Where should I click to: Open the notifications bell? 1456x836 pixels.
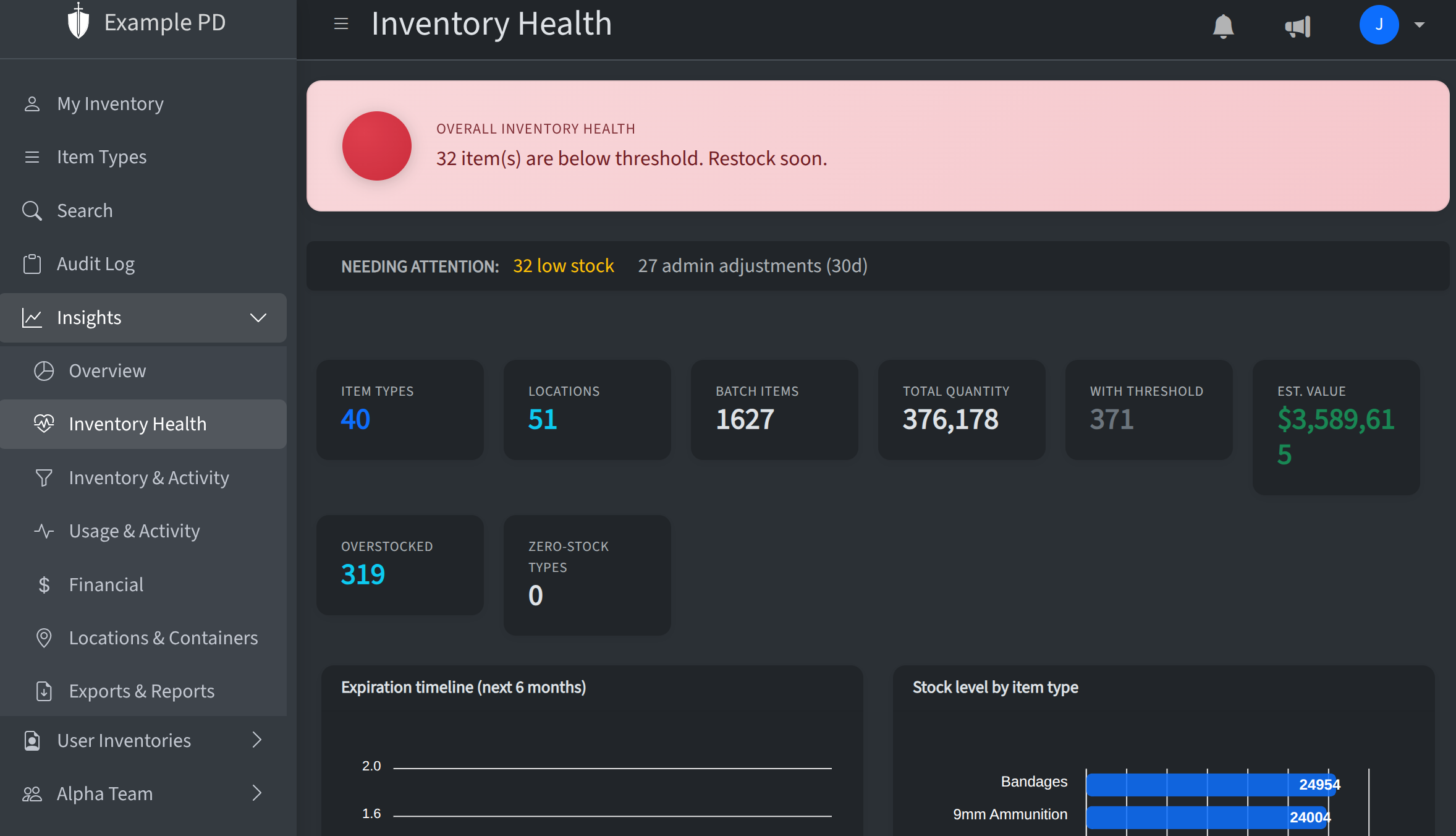click(x=1223, y=25)
